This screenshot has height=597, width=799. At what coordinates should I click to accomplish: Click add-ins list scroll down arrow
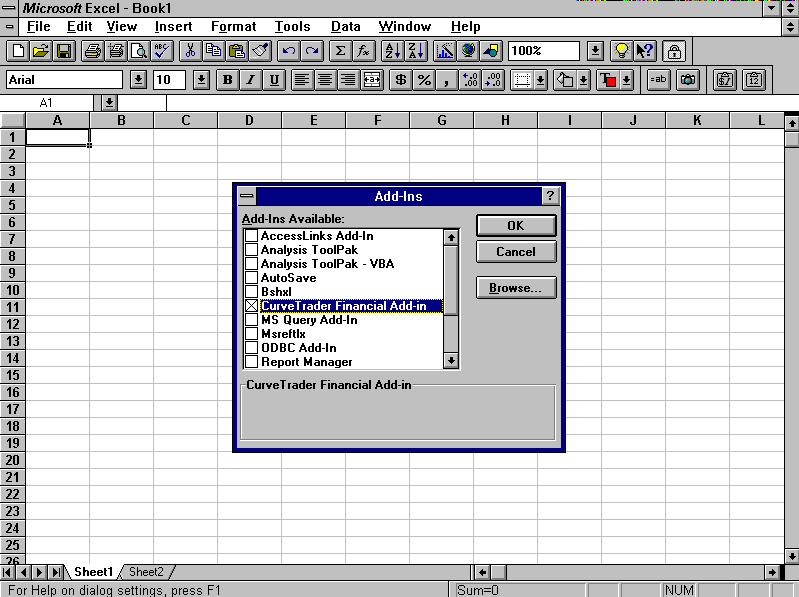click(x=451, y=361)
